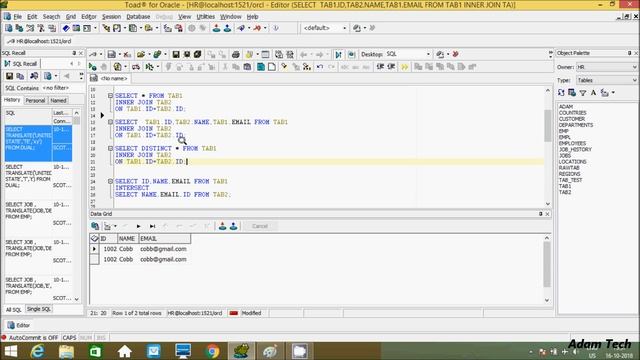The width and height of the screenshot is (640, 360).
Task: Click the SQL Recall history list scrollbar down arrow
Action: (x=76, y=299)
